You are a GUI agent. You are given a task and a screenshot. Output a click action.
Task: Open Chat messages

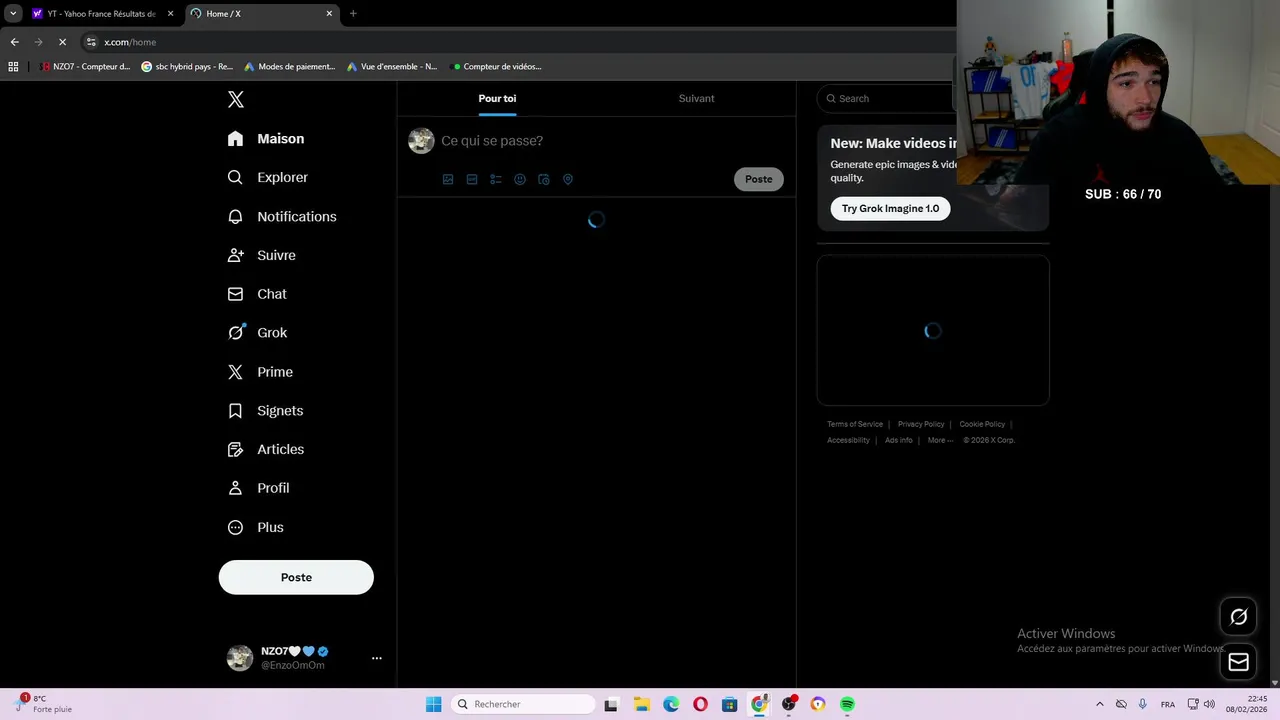coord(258,294)
